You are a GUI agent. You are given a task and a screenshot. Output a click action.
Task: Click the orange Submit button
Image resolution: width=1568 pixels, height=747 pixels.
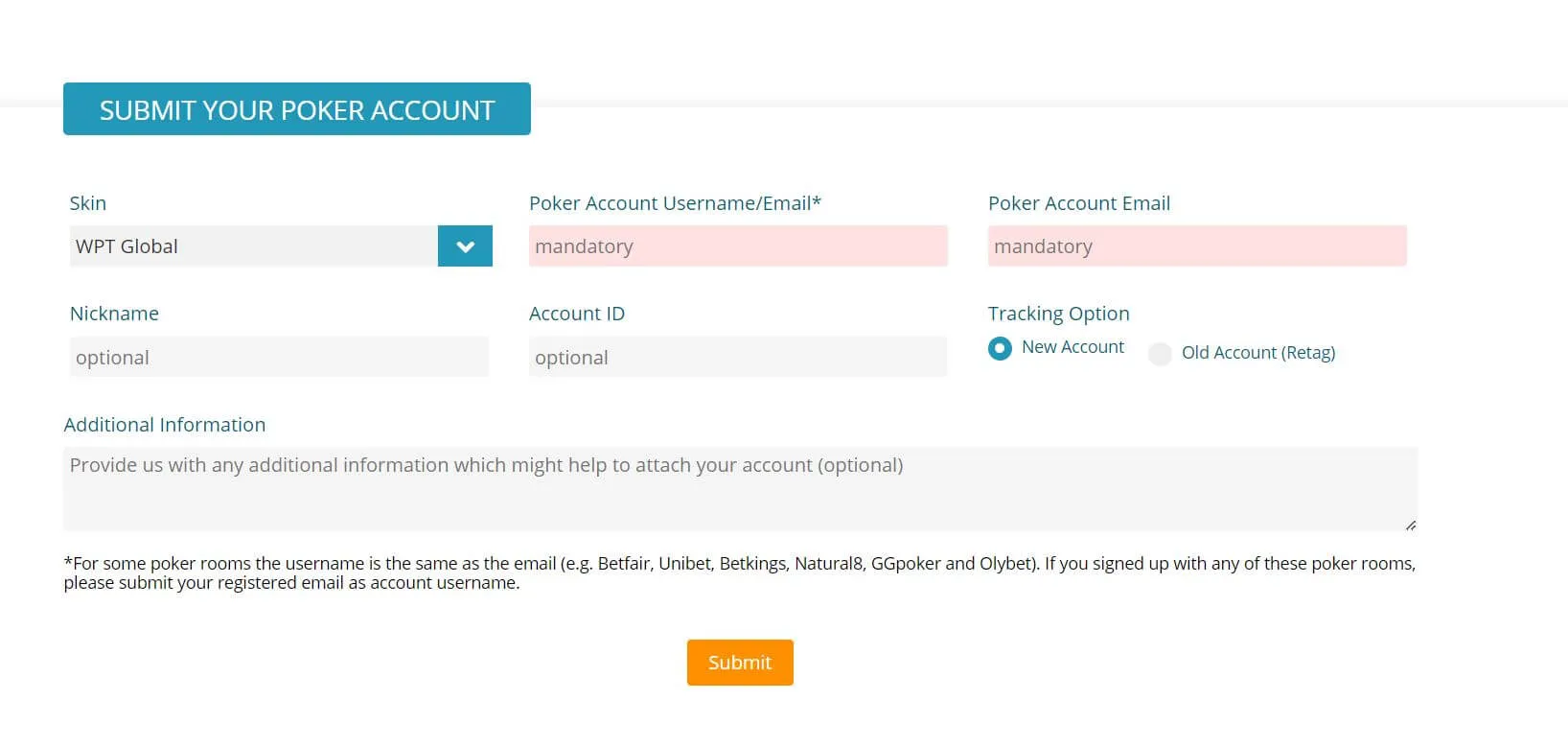coord(740,663)
